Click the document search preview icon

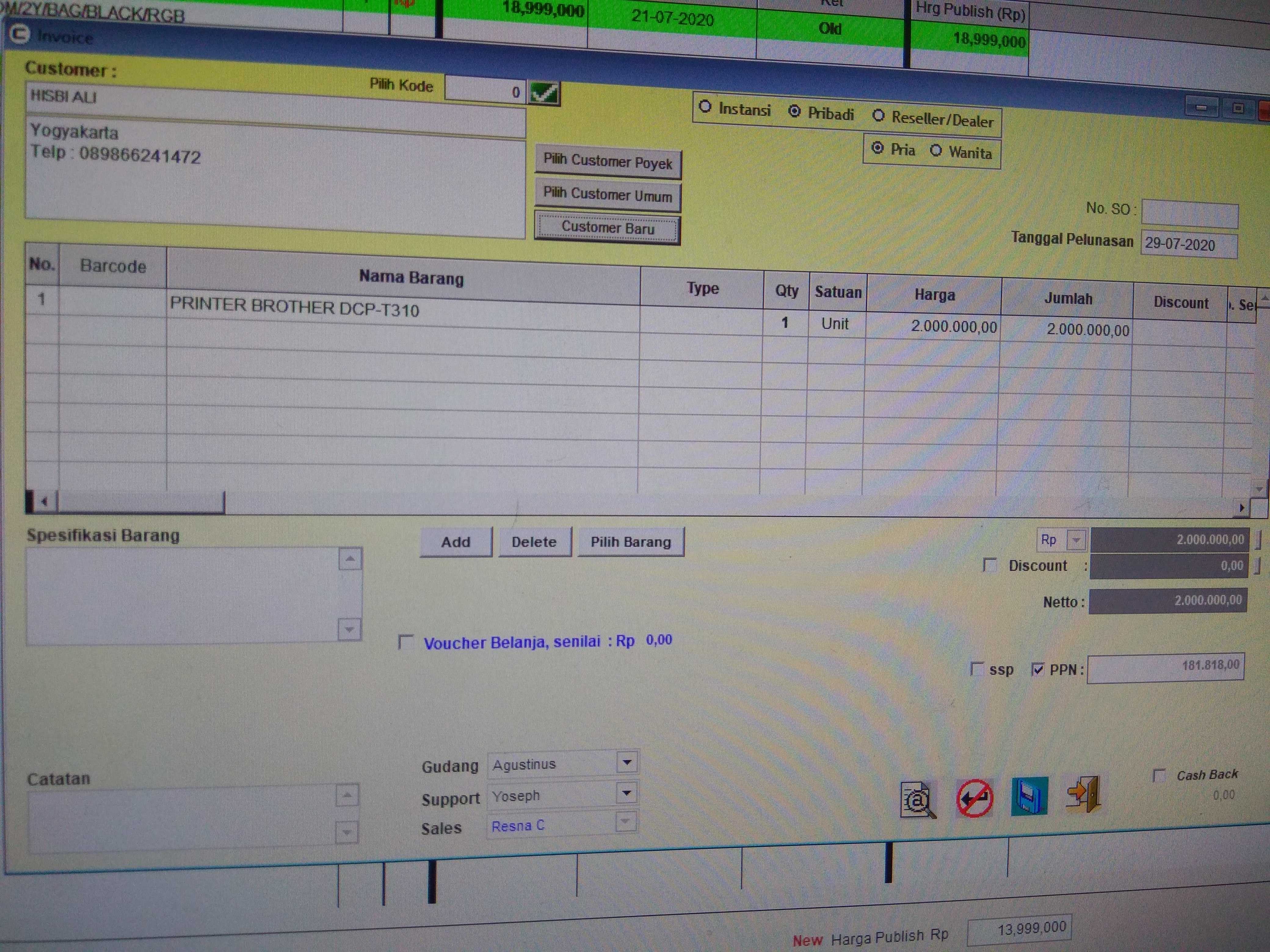pyautogui.click(x=917, y=799)
